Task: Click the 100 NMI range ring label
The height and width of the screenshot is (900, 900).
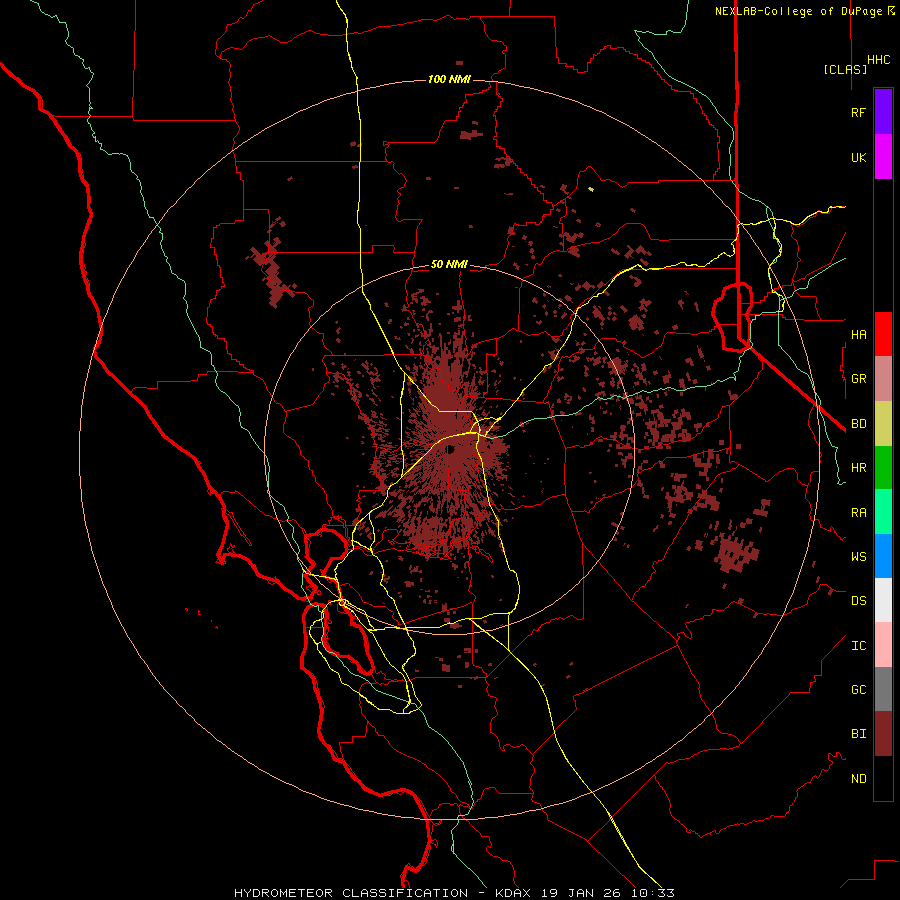Action: 449,79
